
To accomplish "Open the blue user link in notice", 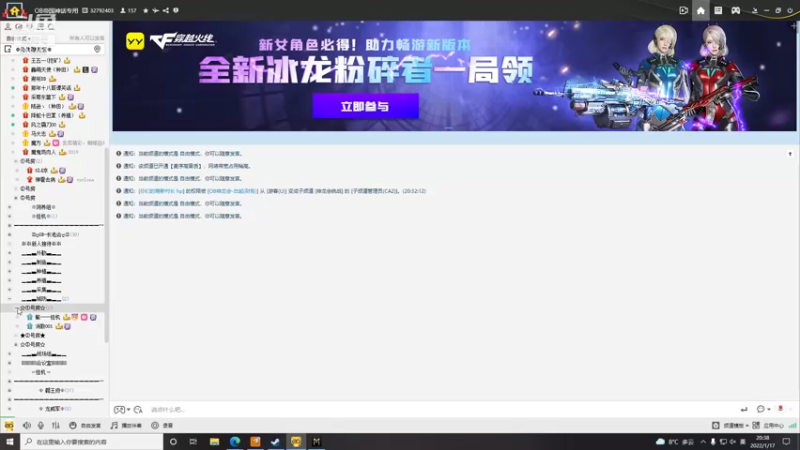I will 160,191.
